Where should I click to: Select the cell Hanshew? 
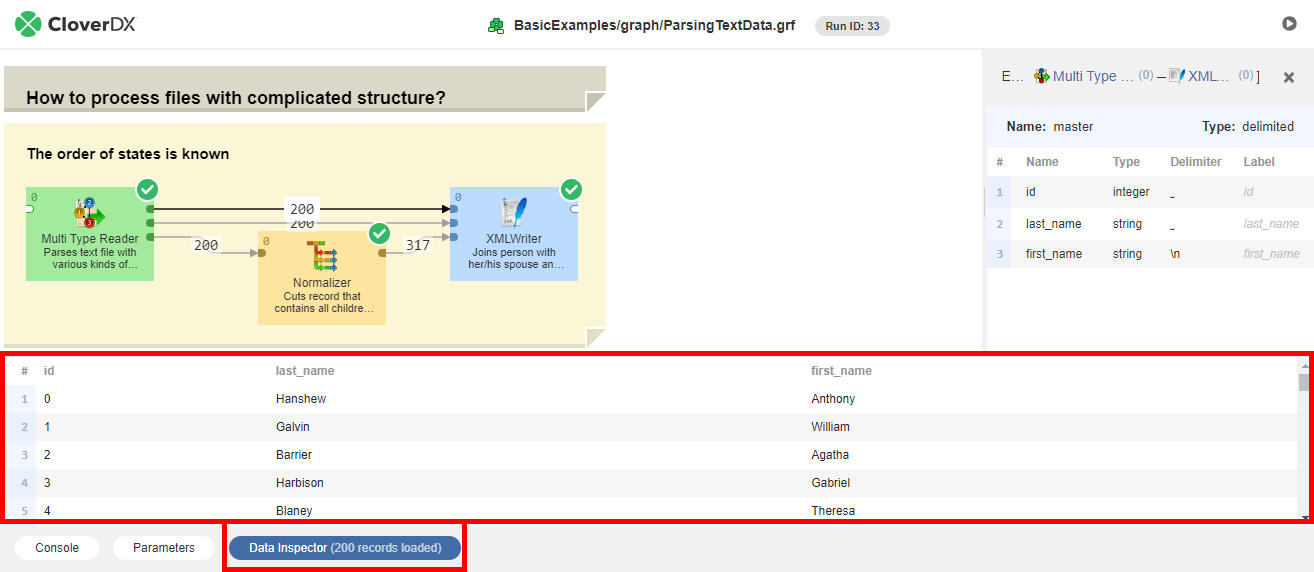click(301, 399)
